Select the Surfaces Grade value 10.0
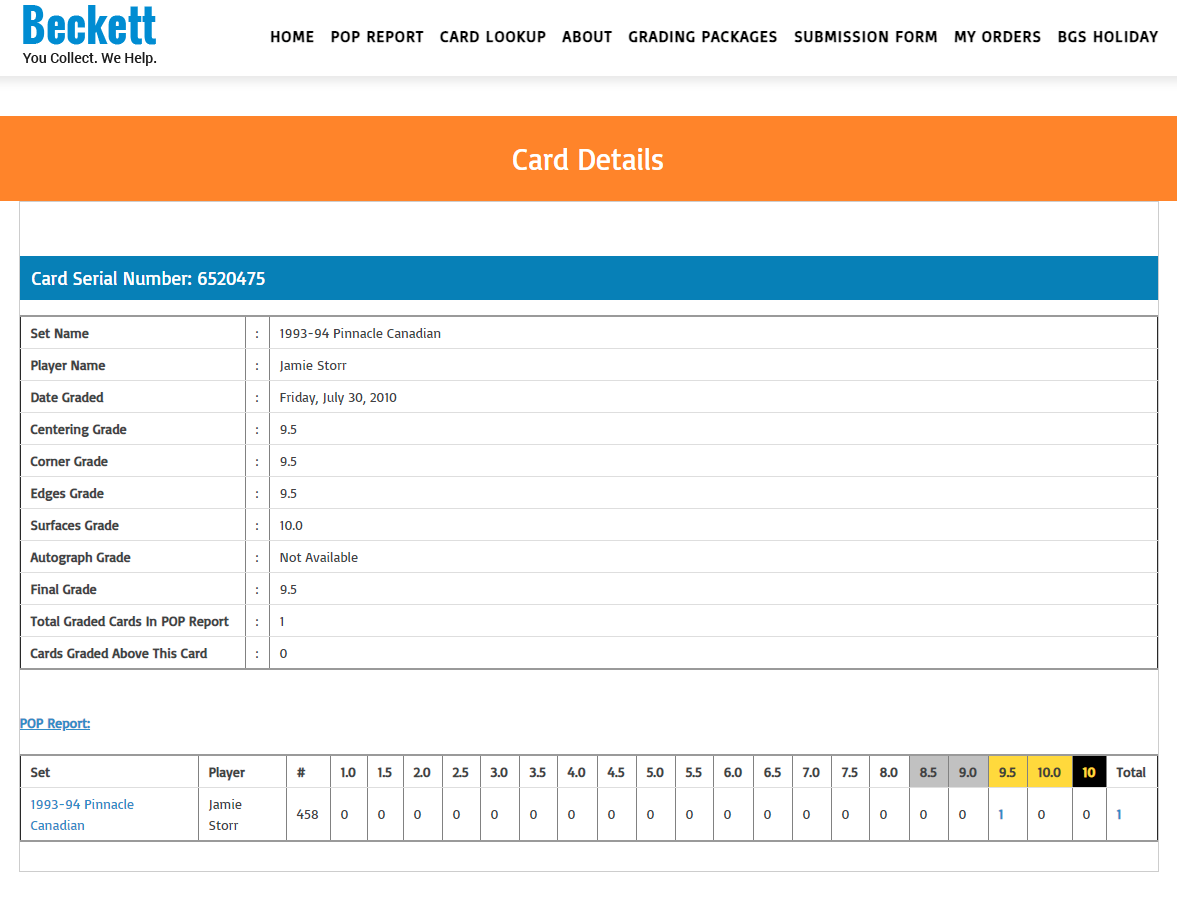 pyautogui.click(x=291, y=525)
